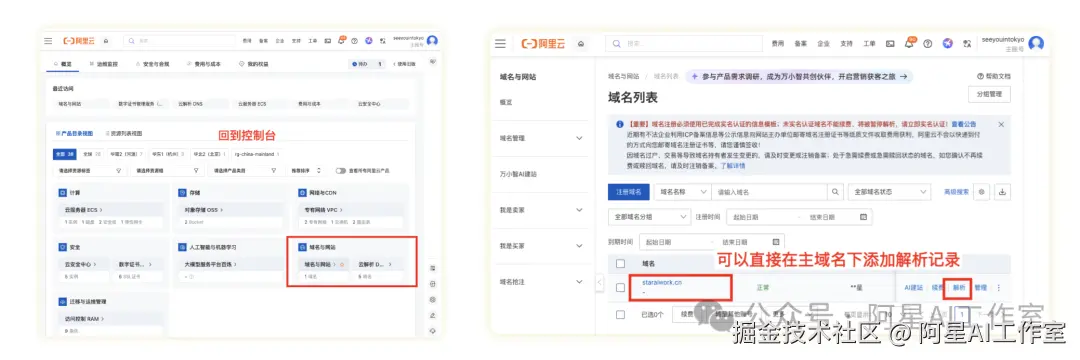Screen dimensions: 1080x360
Task: Click the home icon in domain list window
Action: tap(581, 43)
